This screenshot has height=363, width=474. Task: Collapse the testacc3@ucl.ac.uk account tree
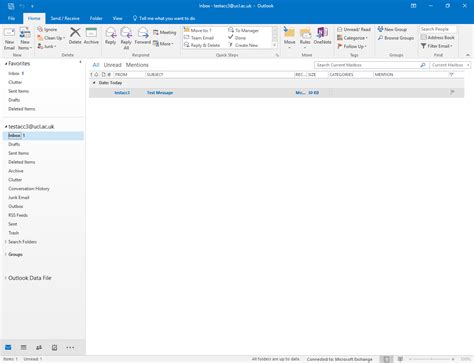tap(6, 127)
